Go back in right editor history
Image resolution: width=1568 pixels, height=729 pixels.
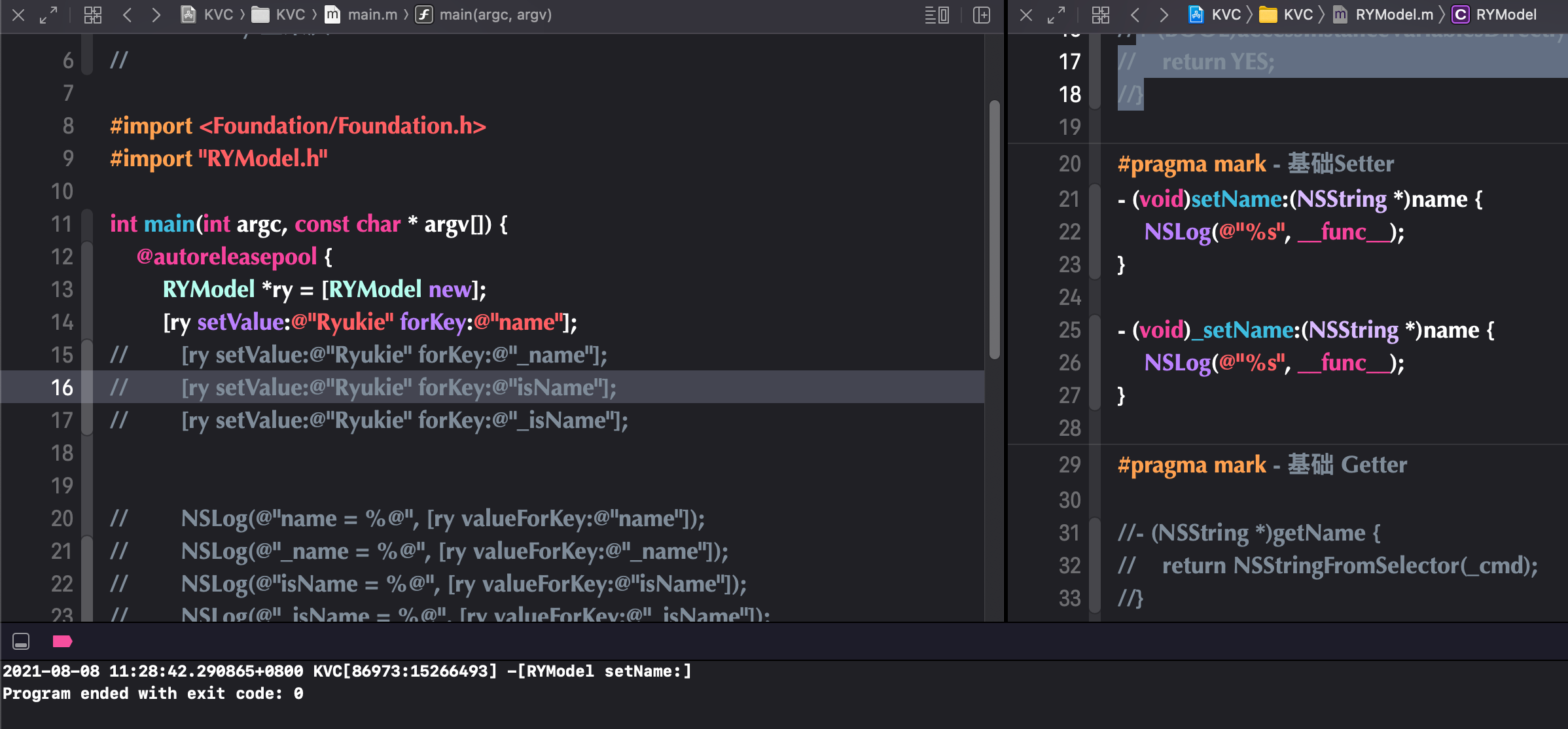(1135, 14)
